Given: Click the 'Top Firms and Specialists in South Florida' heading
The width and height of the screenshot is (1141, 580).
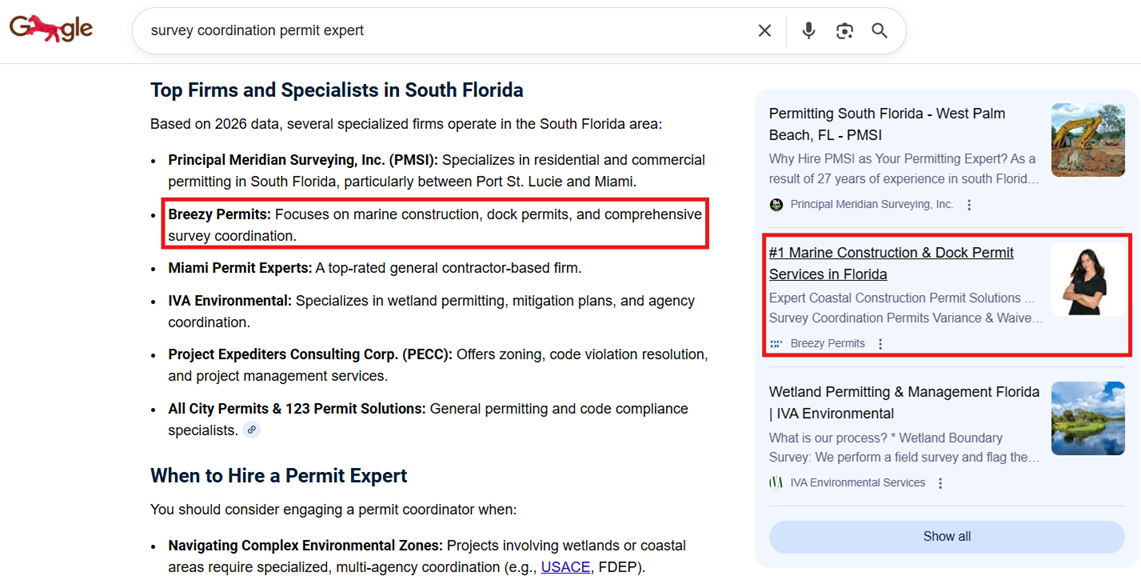Looking at the screenshot, I should [337, 90].
